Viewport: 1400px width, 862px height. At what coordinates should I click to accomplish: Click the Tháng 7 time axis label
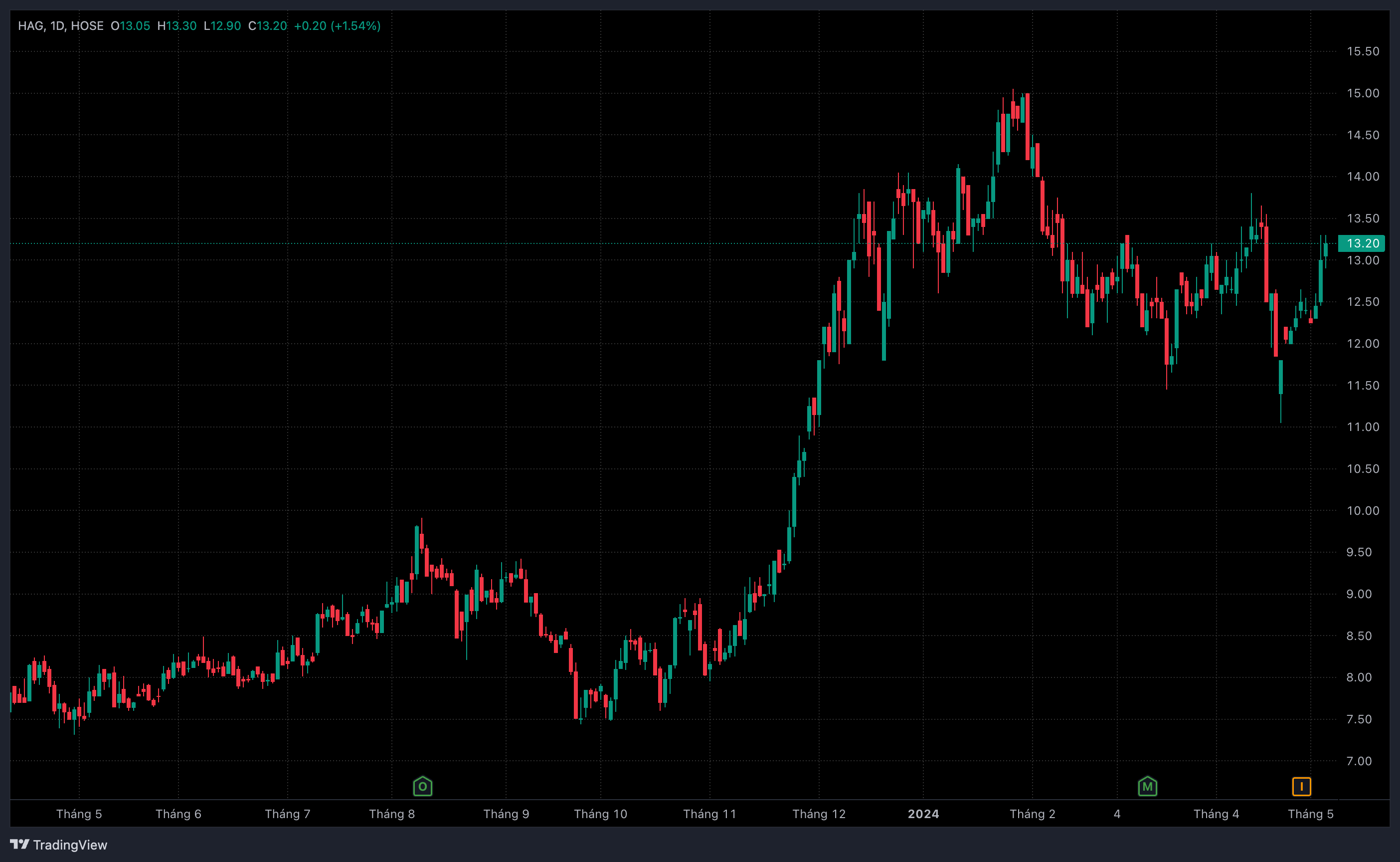(x=288, y=814)
